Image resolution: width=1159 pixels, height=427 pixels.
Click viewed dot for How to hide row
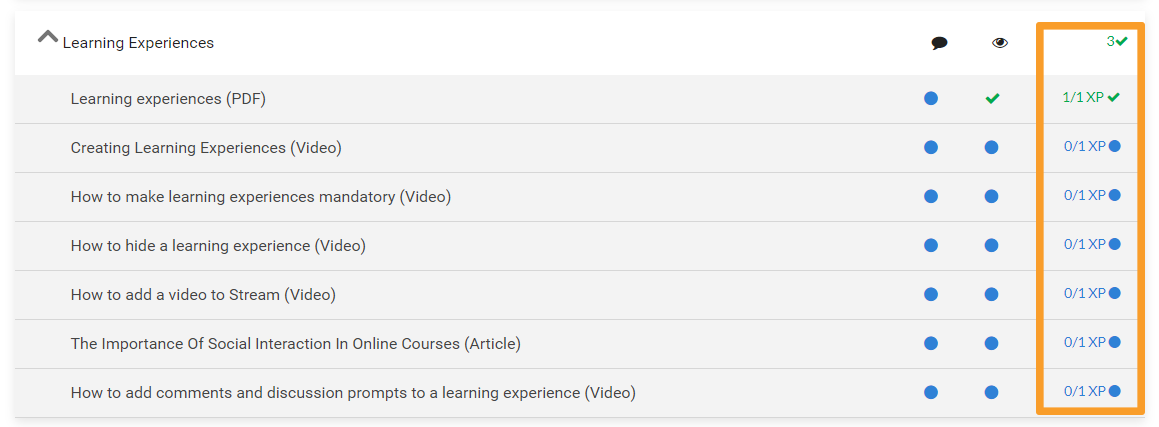pyautogui.click(x=991, y=245)
